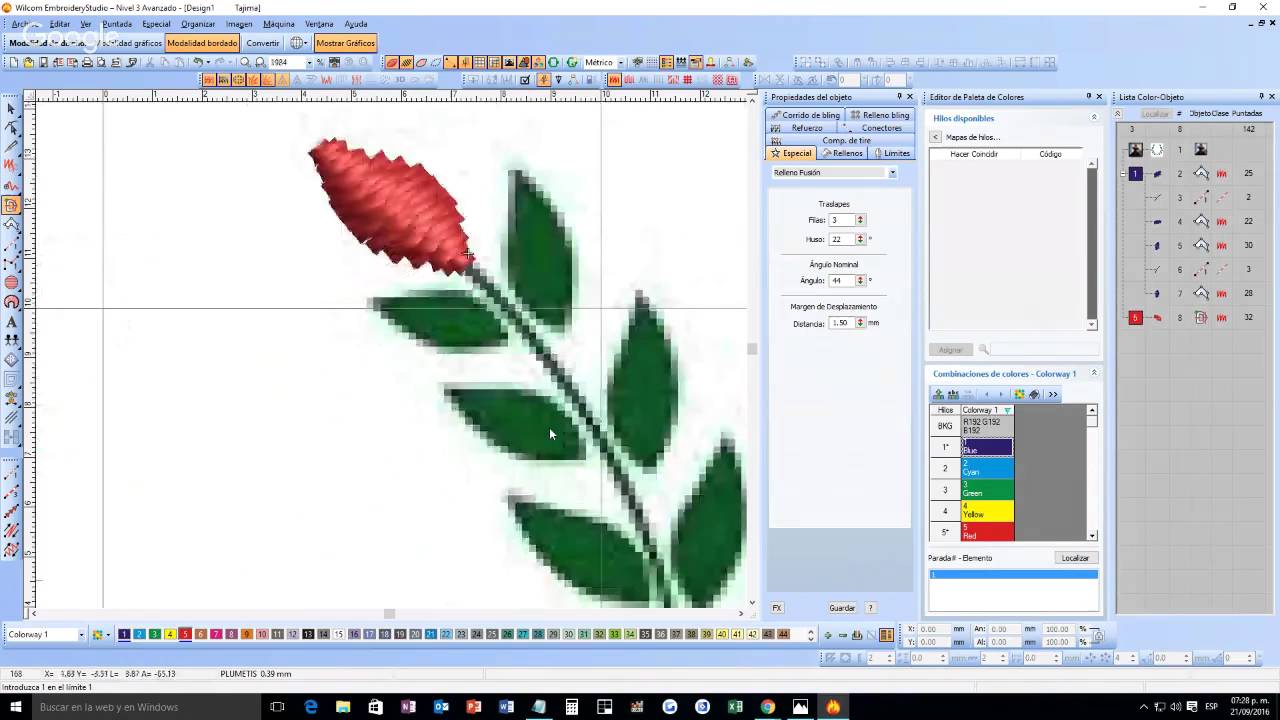1280x720 pixels.
Task: Open Excel from the taskbar
Action: point(735,707)
